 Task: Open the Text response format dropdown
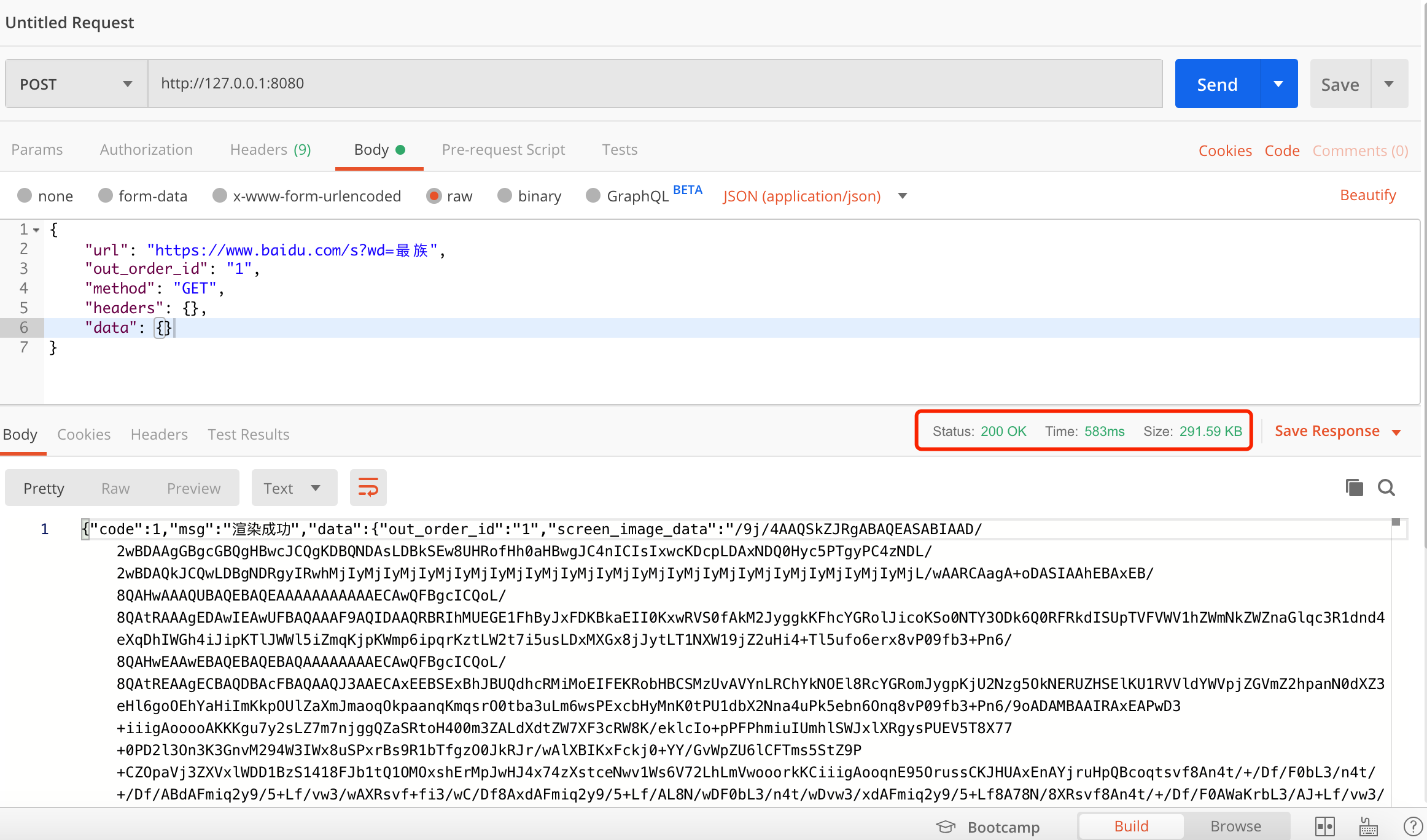[x=294, y=488]
